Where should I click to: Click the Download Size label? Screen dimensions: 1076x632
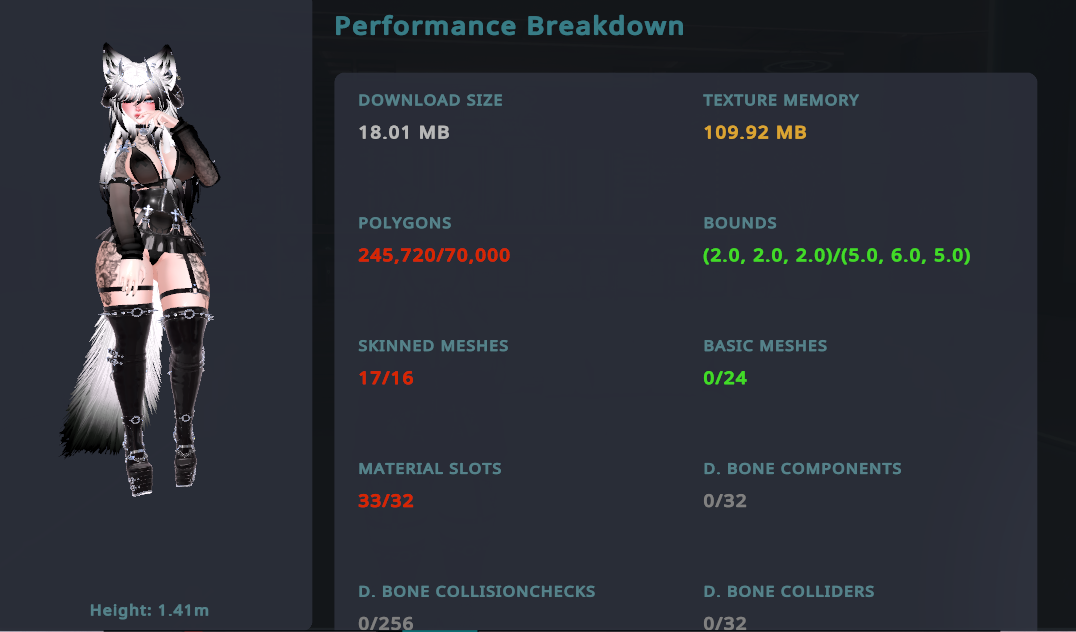430,100
